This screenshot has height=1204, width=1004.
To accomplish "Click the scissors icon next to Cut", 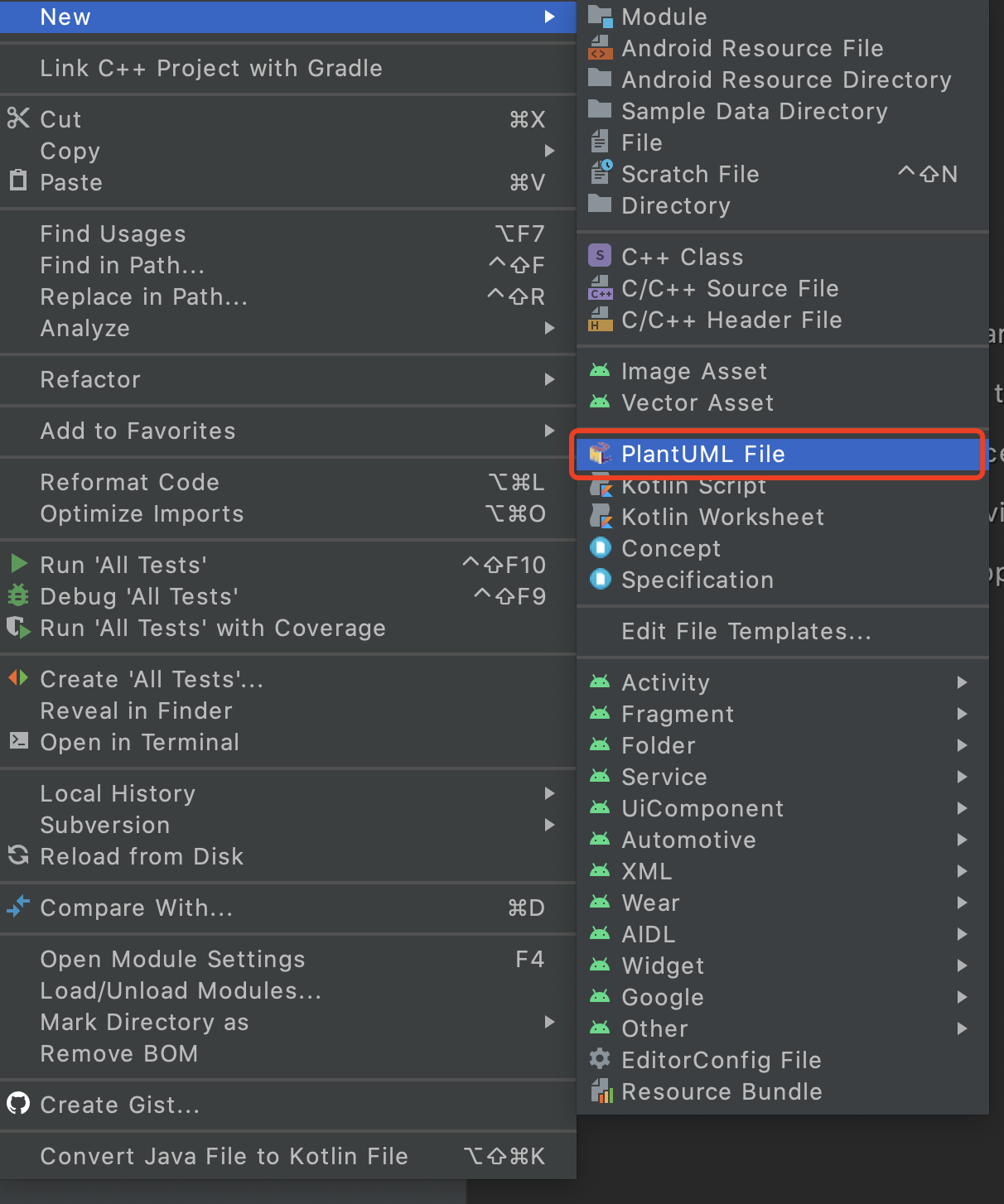I will pos(17,118).
